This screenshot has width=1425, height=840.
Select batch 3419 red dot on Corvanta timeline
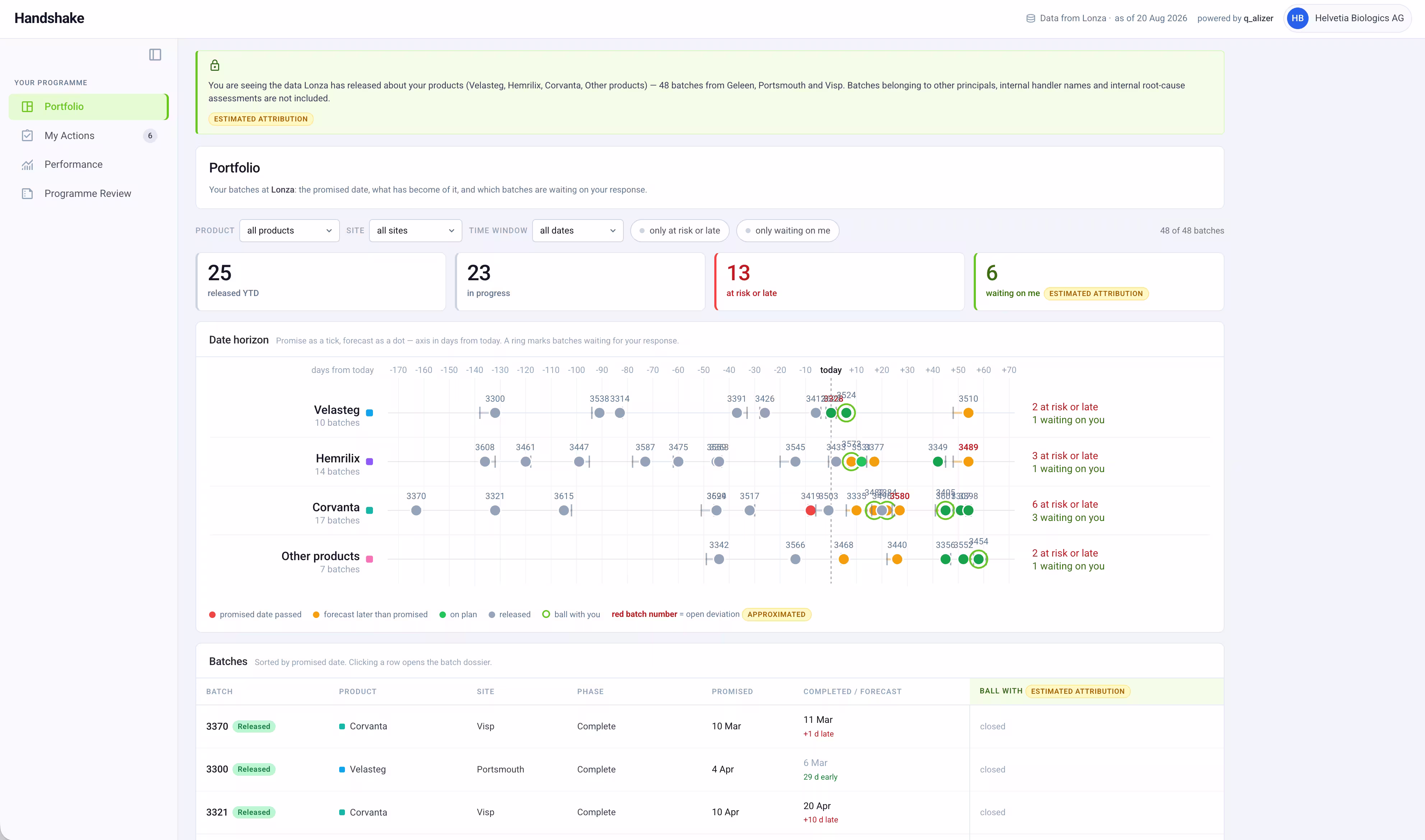click(810, 511)
